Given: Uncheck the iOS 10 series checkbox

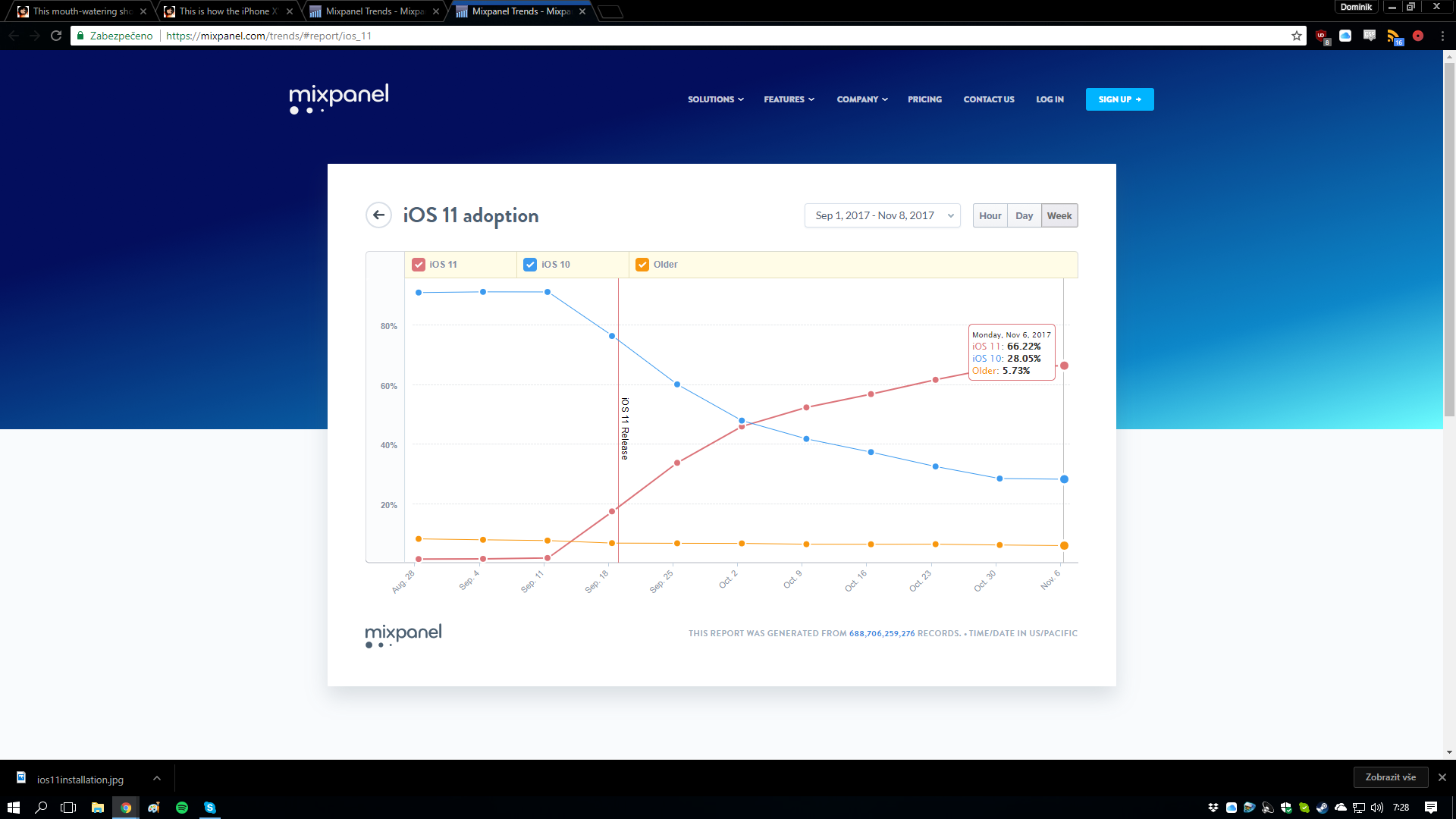Looking at the screenshot, I should (530, 265).
